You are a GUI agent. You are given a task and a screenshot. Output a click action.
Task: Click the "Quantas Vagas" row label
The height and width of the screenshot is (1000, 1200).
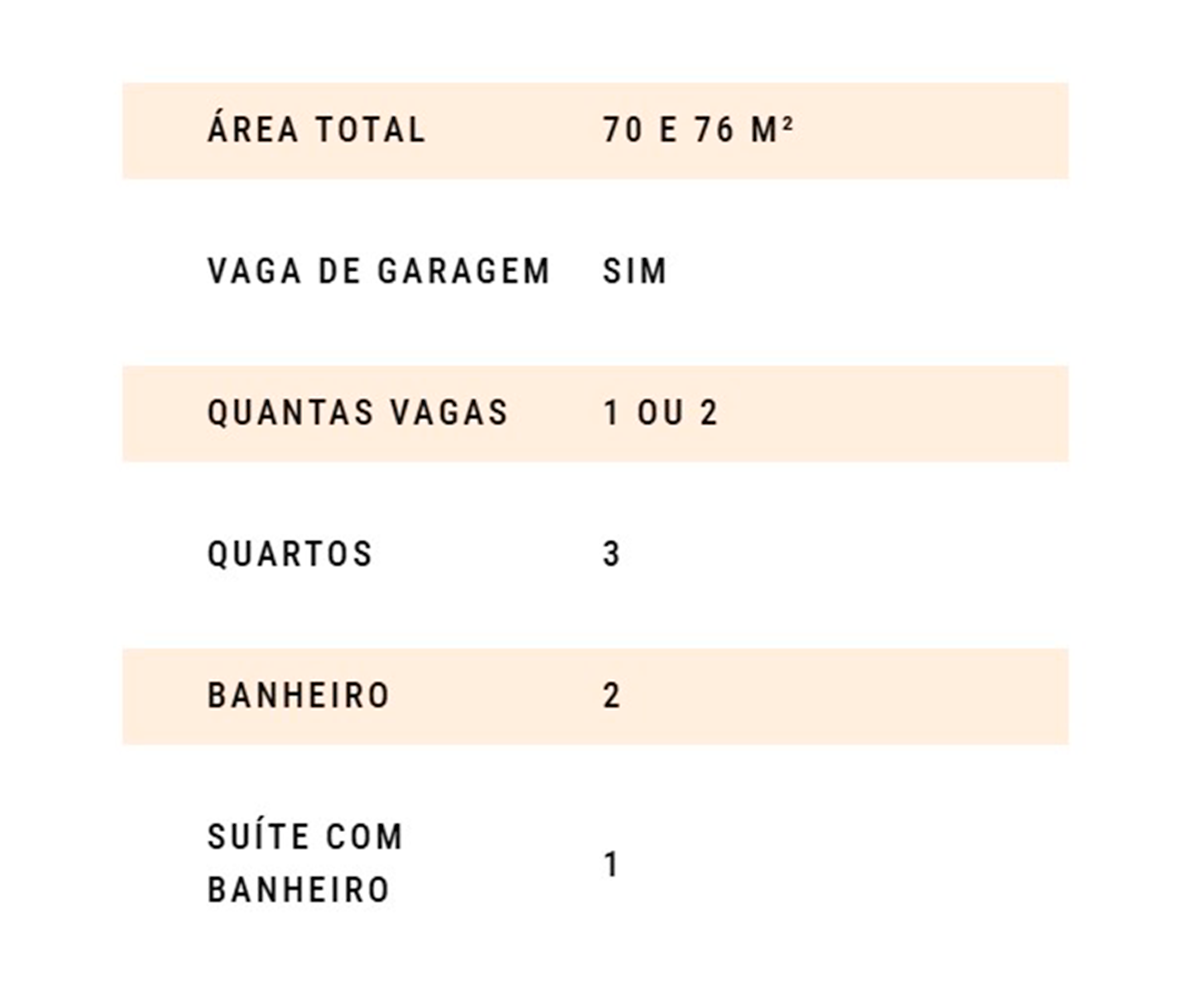tap(357, 413)
